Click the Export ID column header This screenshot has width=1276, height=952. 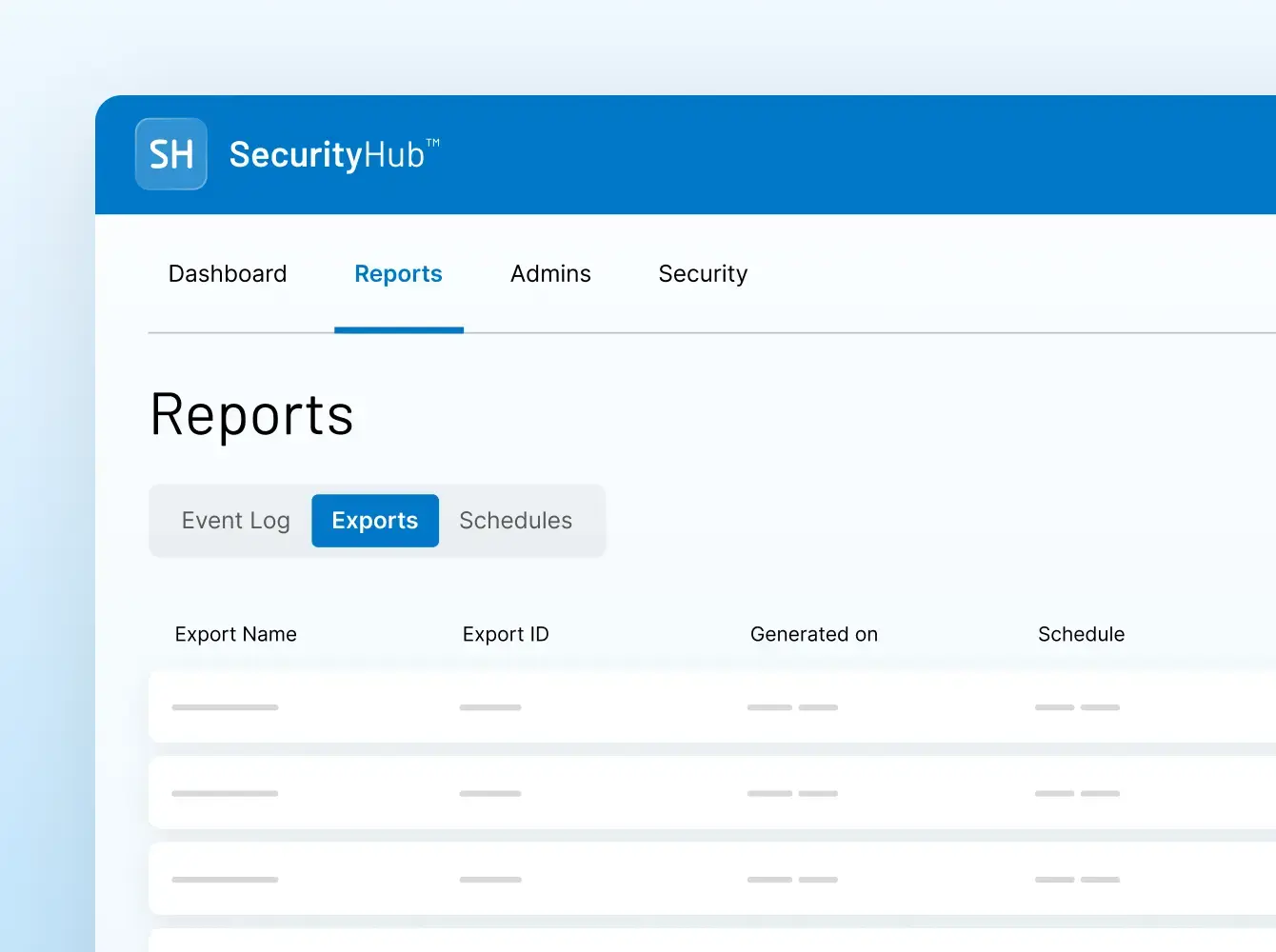[505, 634]
